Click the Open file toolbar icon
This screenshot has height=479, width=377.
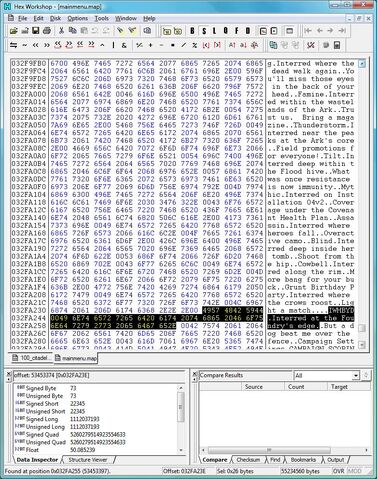click(x=13, y=31)
